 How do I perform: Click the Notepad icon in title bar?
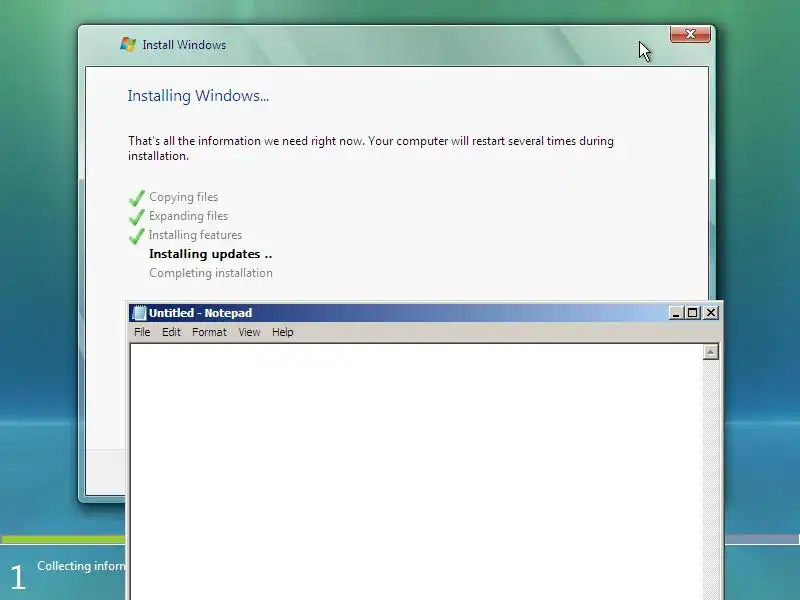click(x=139, y=313)
